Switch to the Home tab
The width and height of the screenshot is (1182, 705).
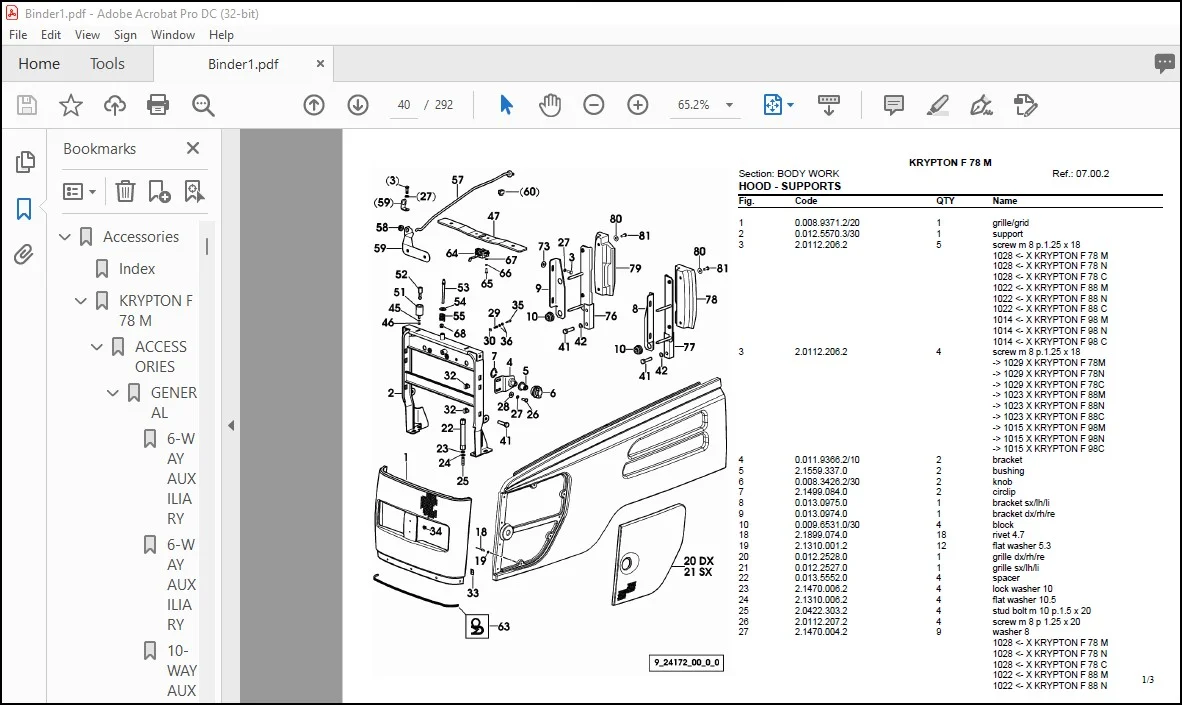click(x=39, y=64)
